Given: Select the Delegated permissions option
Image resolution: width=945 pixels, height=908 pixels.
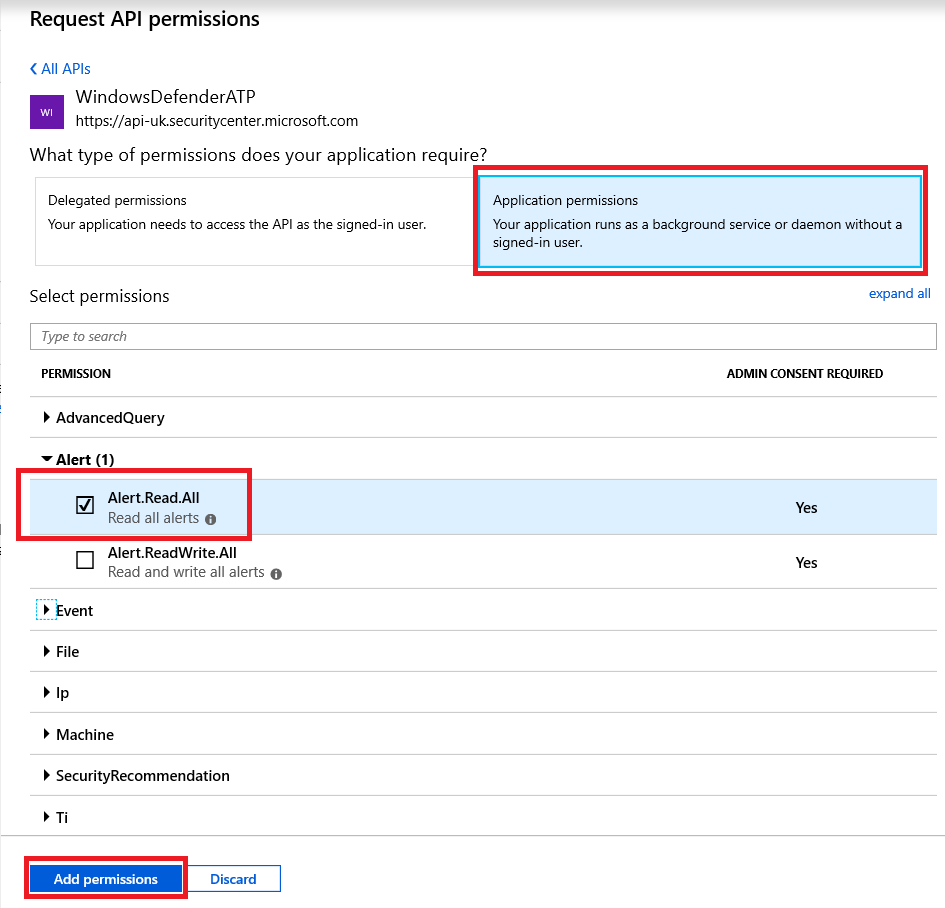Looking at the screenshot, I should [x=252, y=221].
